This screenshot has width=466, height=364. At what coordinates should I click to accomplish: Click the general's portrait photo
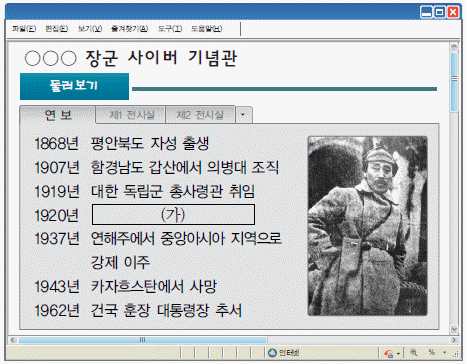368,226
